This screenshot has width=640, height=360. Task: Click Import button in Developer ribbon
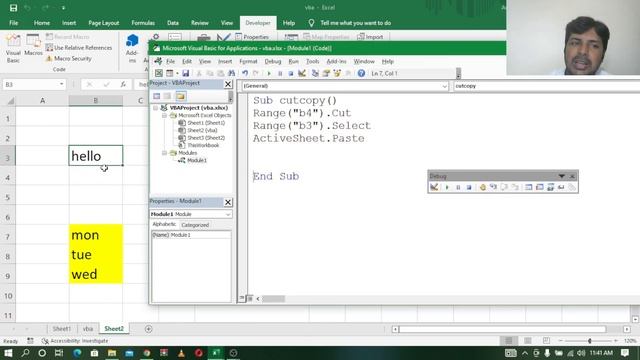click(370, 37)
